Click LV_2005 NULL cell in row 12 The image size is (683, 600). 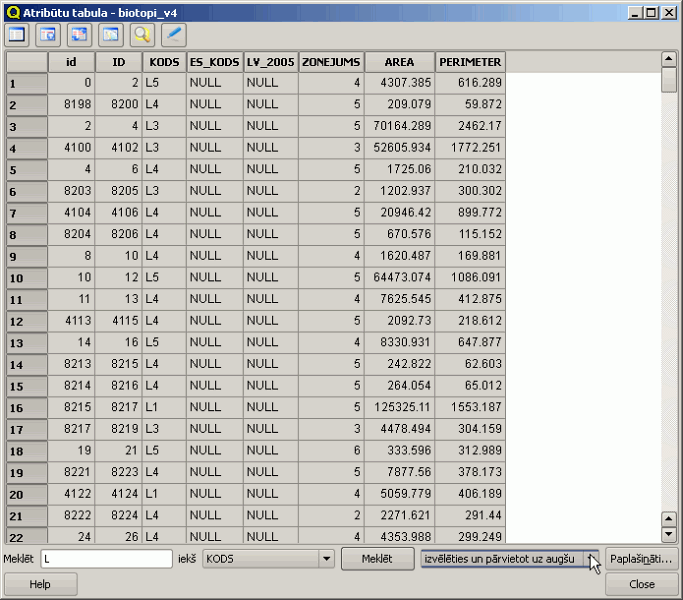(270, 321)
